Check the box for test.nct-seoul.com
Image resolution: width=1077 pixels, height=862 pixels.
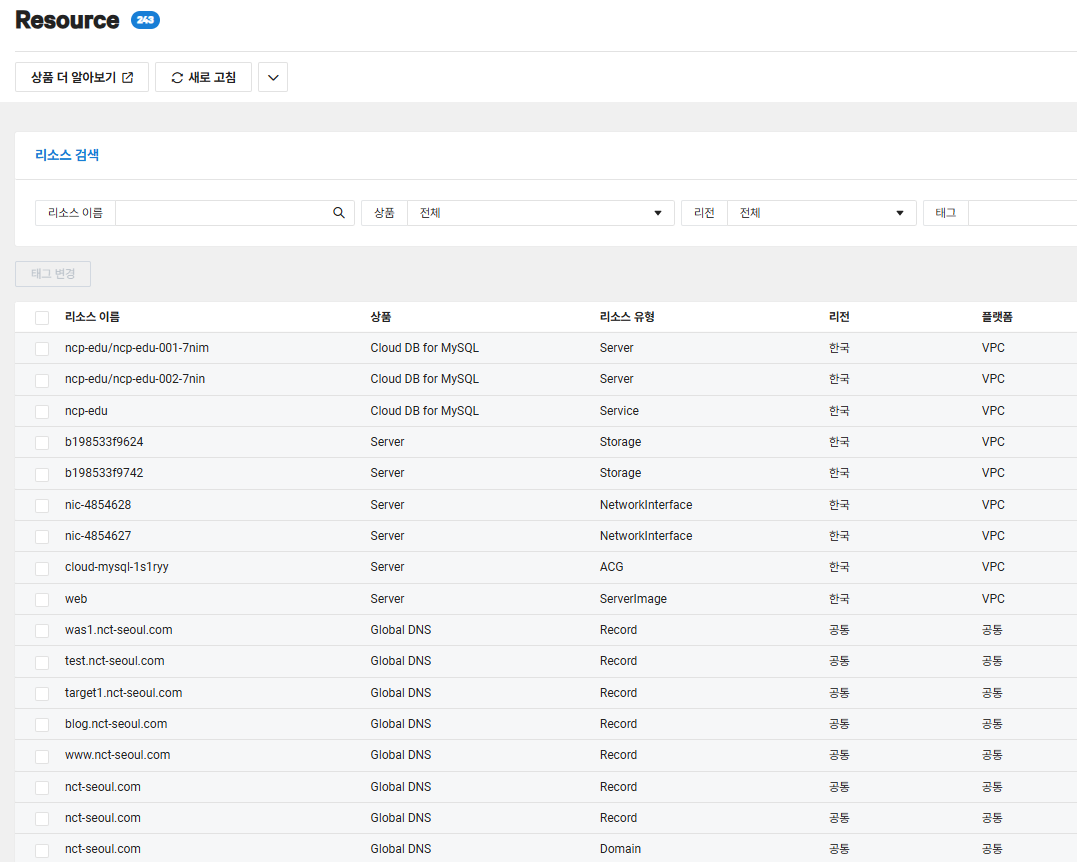click(42, 662)
